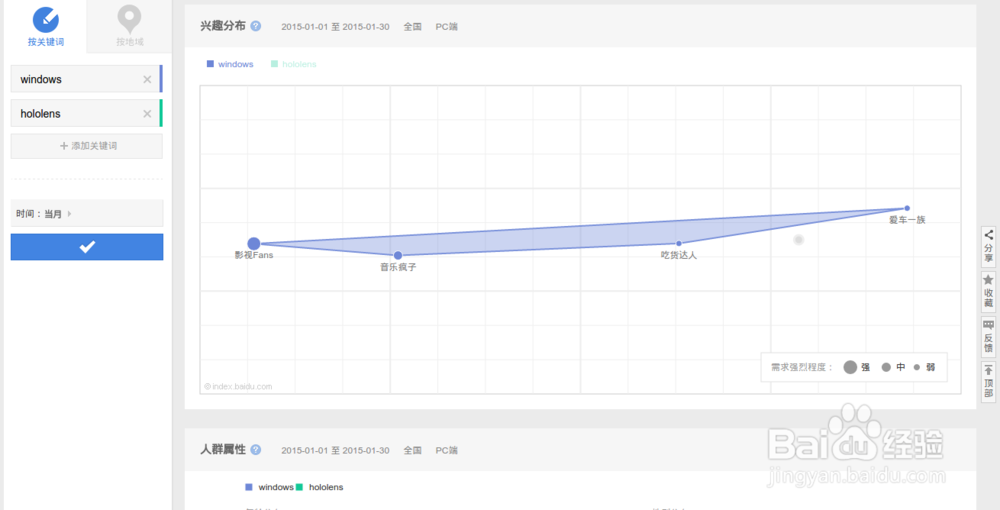Click the 强 demand intensity legend dot

pyautogui.click(x=850, y=367)
